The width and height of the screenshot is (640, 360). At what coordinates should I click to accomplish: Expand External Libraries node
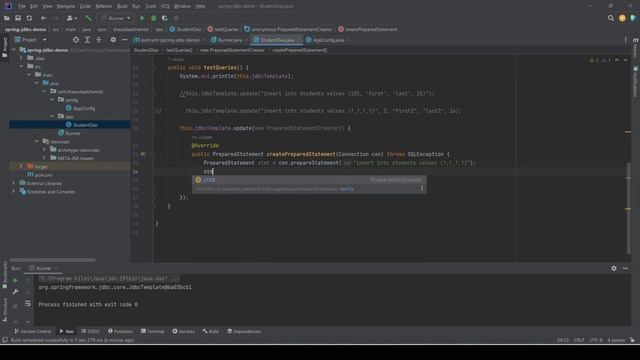pos(14,183)
